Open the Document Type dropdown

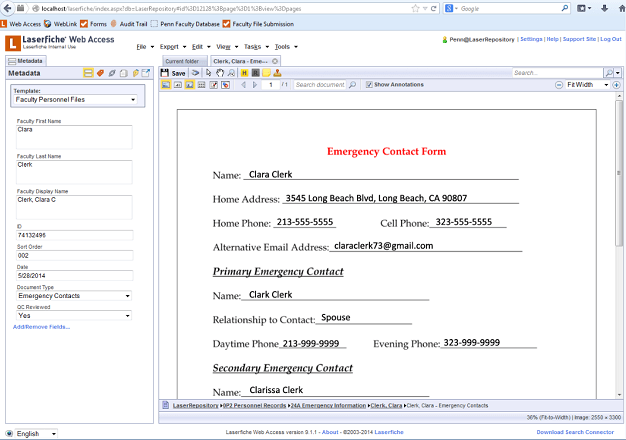click(74, 296)
